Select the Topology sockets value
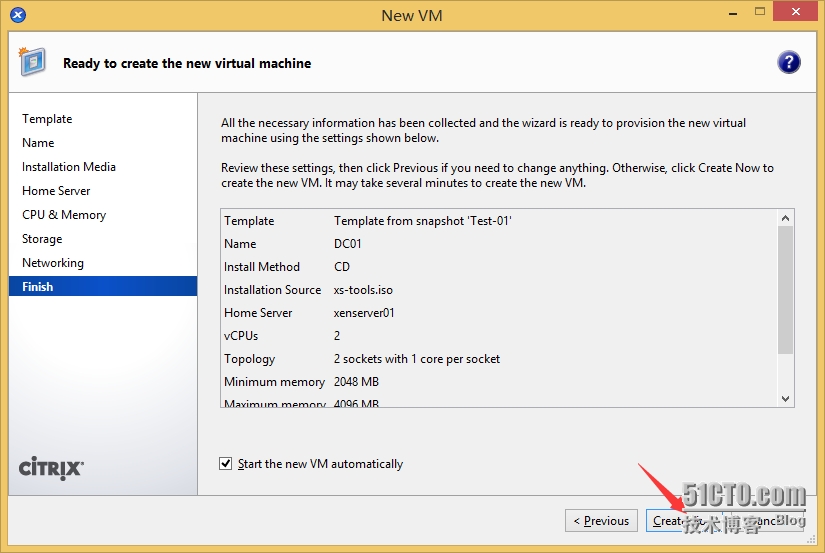The width and height of the screenshot is (825, 553). (417, 359)
